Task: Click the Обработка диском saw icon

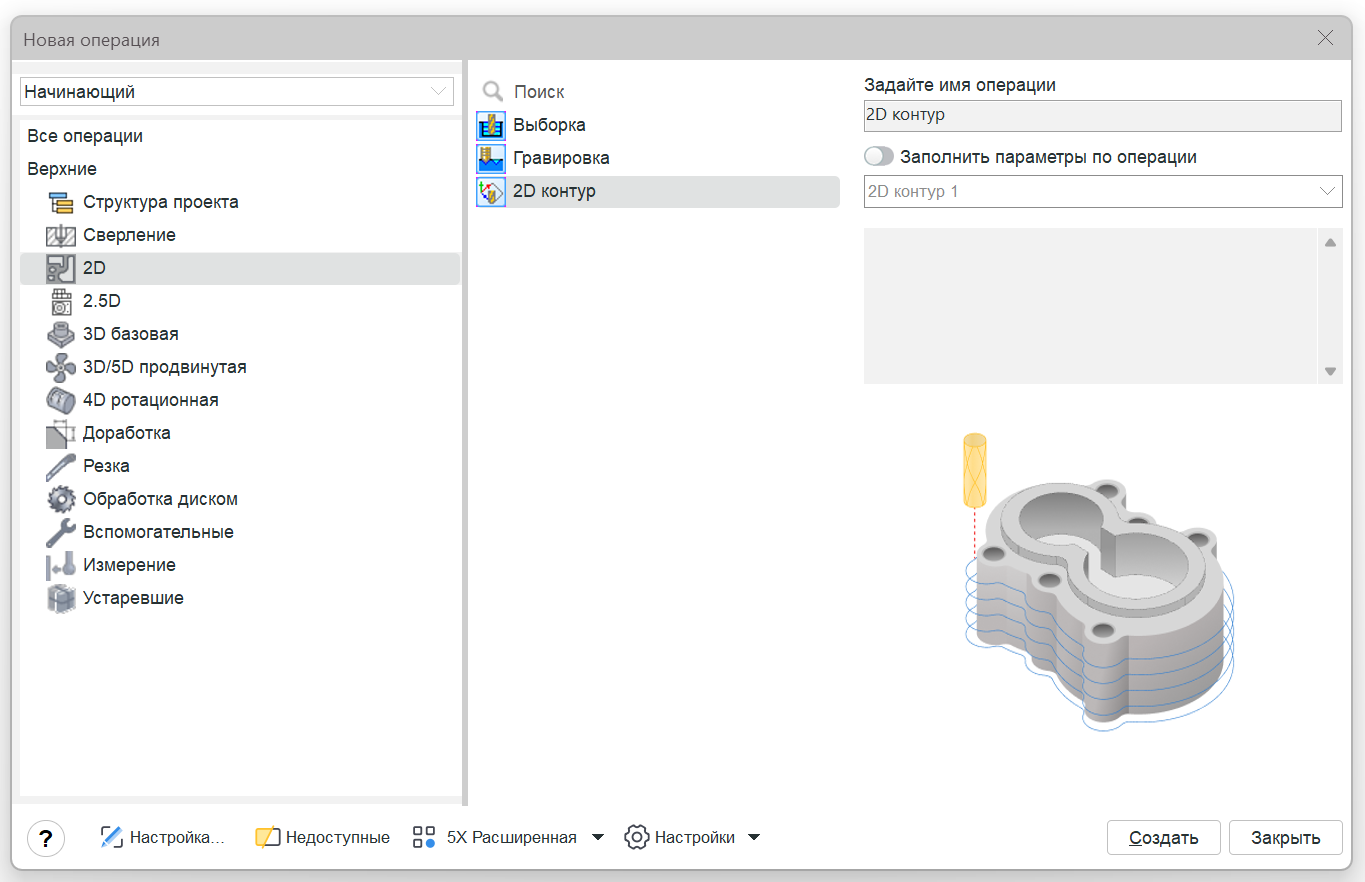Action: click(x=61, y=500)
